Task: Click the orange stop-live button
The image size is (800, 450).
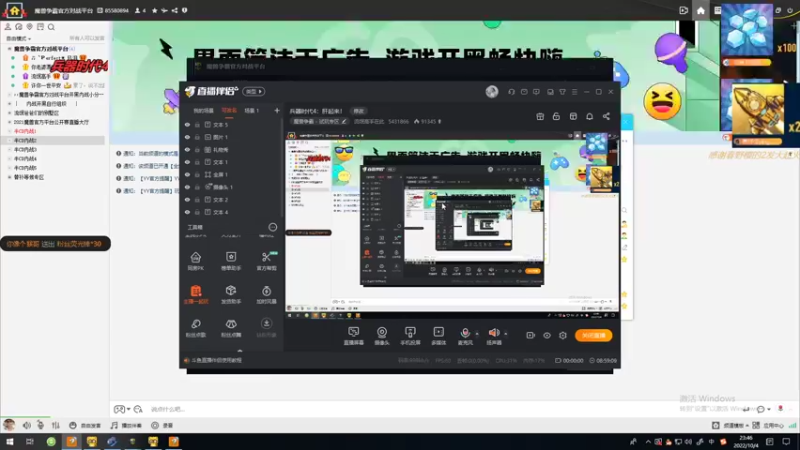Action: coord(594,335)
